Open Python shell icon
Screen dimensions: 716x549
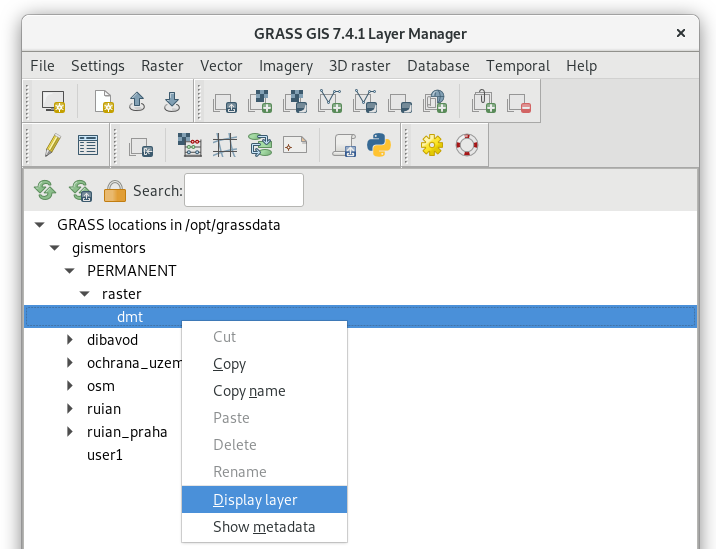(379, 145)
